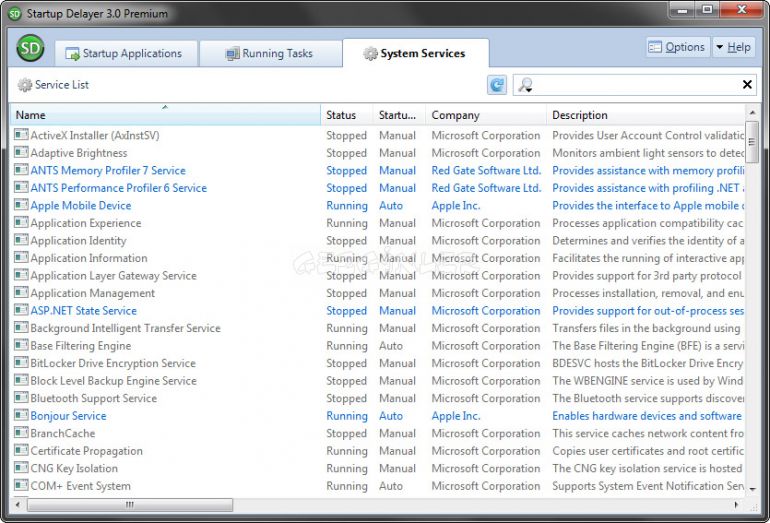This screenshot has height=523, width=770.
Task: Click the Application Management service icon
Action: (x=21, y=292)
